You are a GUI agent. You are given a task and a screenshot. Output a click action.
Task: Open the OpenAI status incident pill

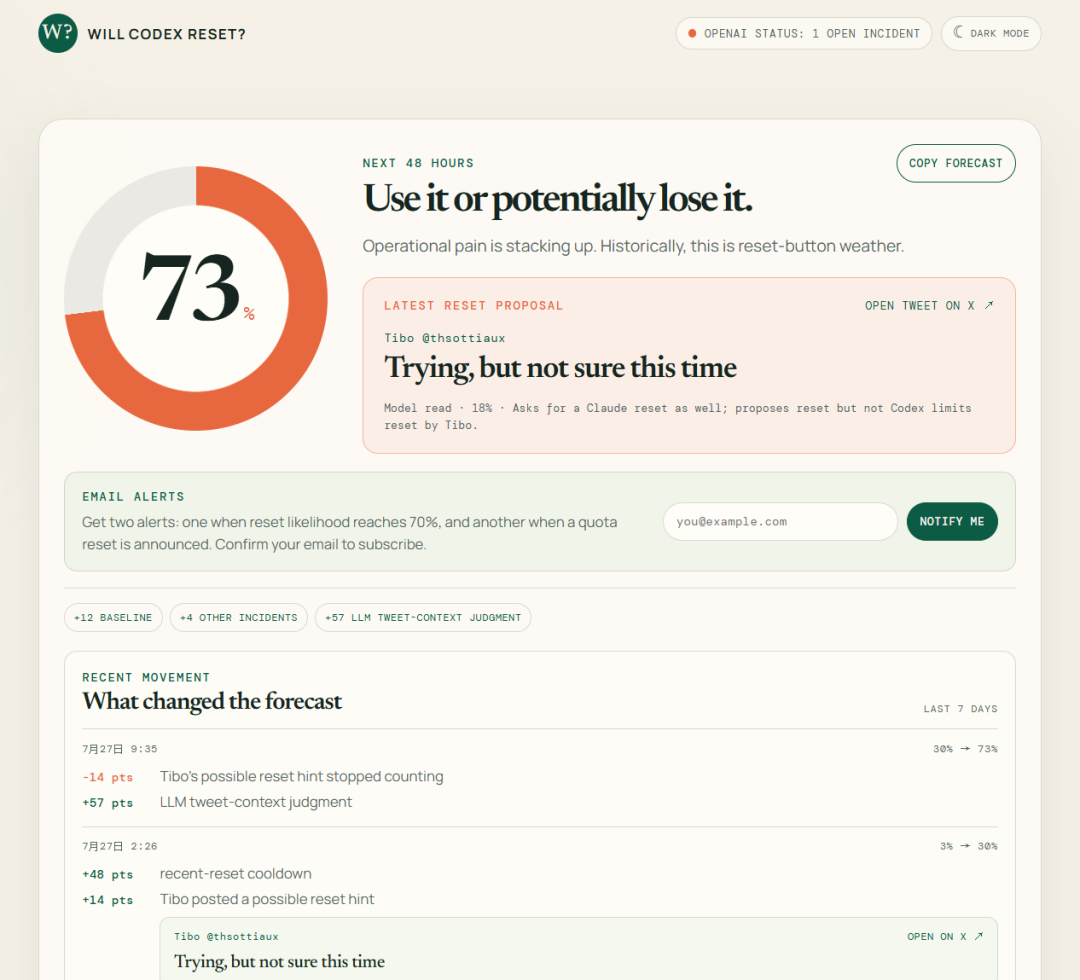point(803,34)
